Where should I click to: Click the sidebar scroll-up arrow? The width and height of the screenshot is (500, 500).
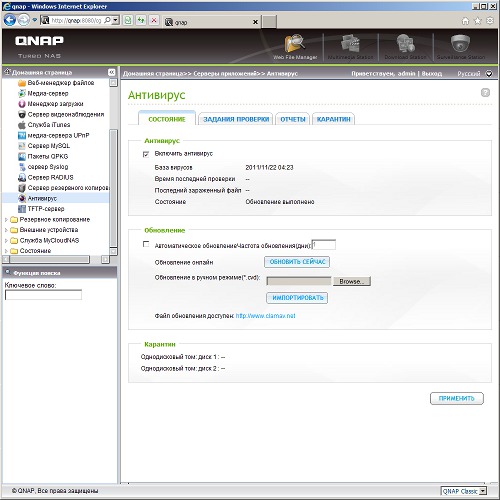[113, 82]
